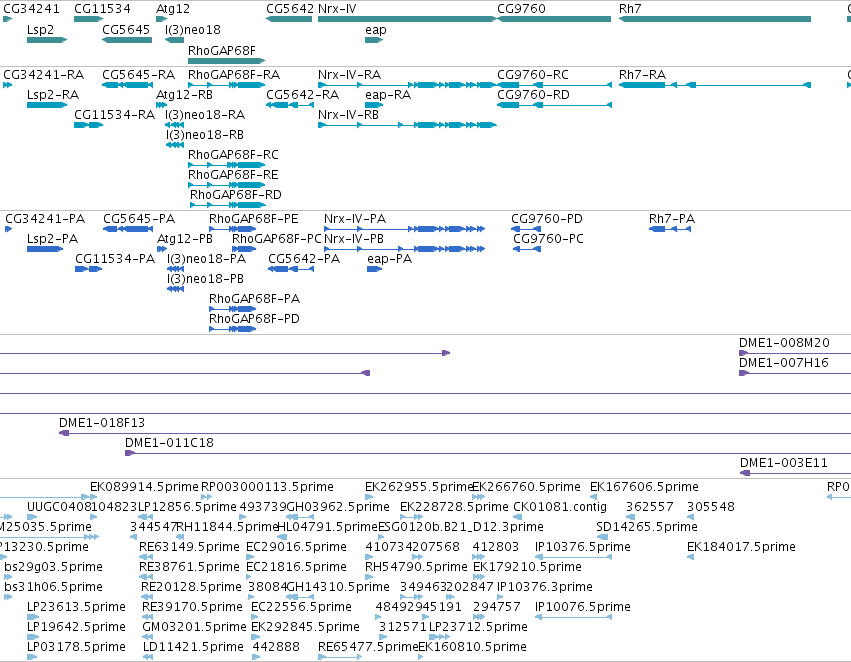
Task: Select the RhoGAP68F-RC transcript label
Action: coord(233,155)
